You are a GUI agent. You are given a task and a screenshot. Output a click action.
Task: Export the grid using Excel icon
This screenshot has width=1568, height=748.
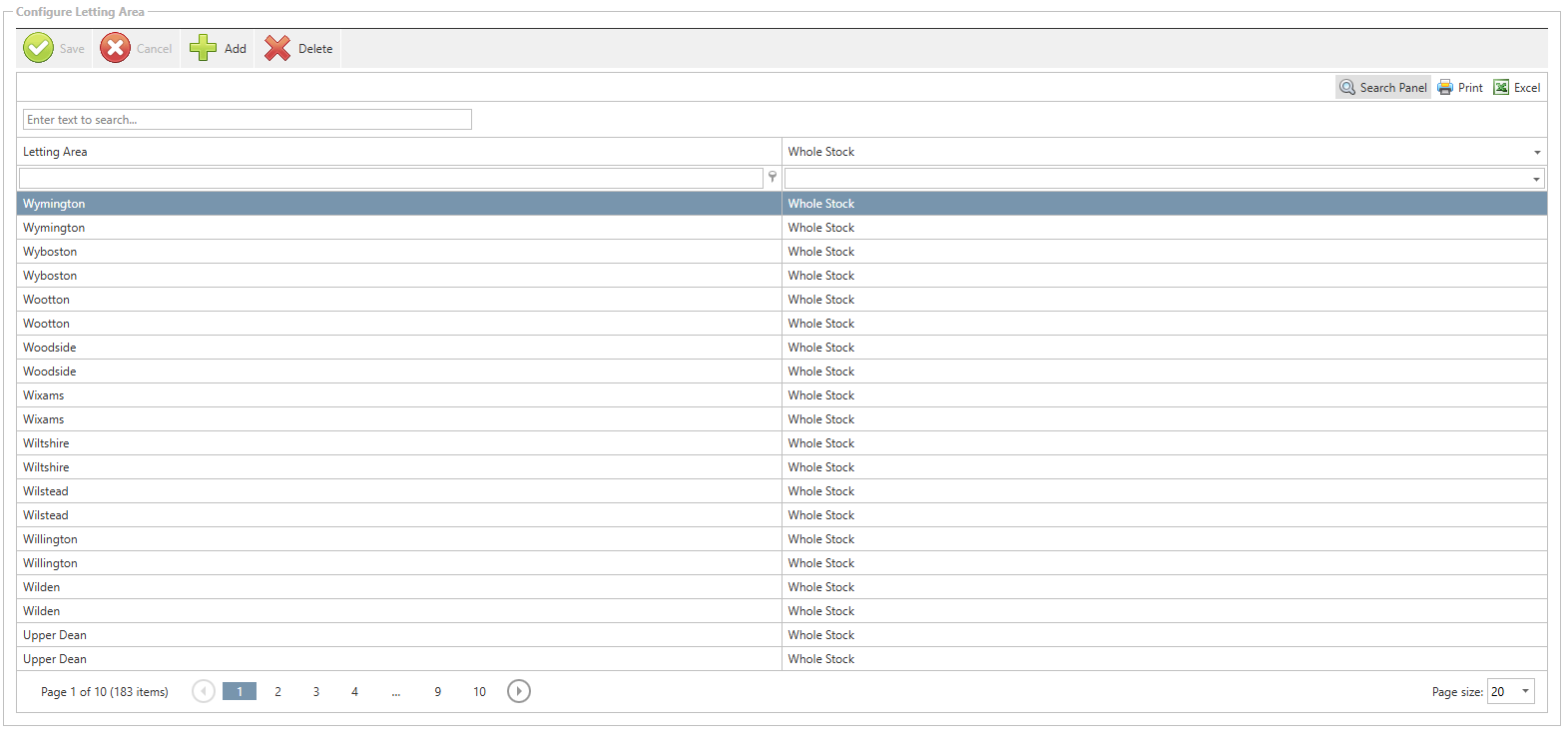(x=1501, y=88)
